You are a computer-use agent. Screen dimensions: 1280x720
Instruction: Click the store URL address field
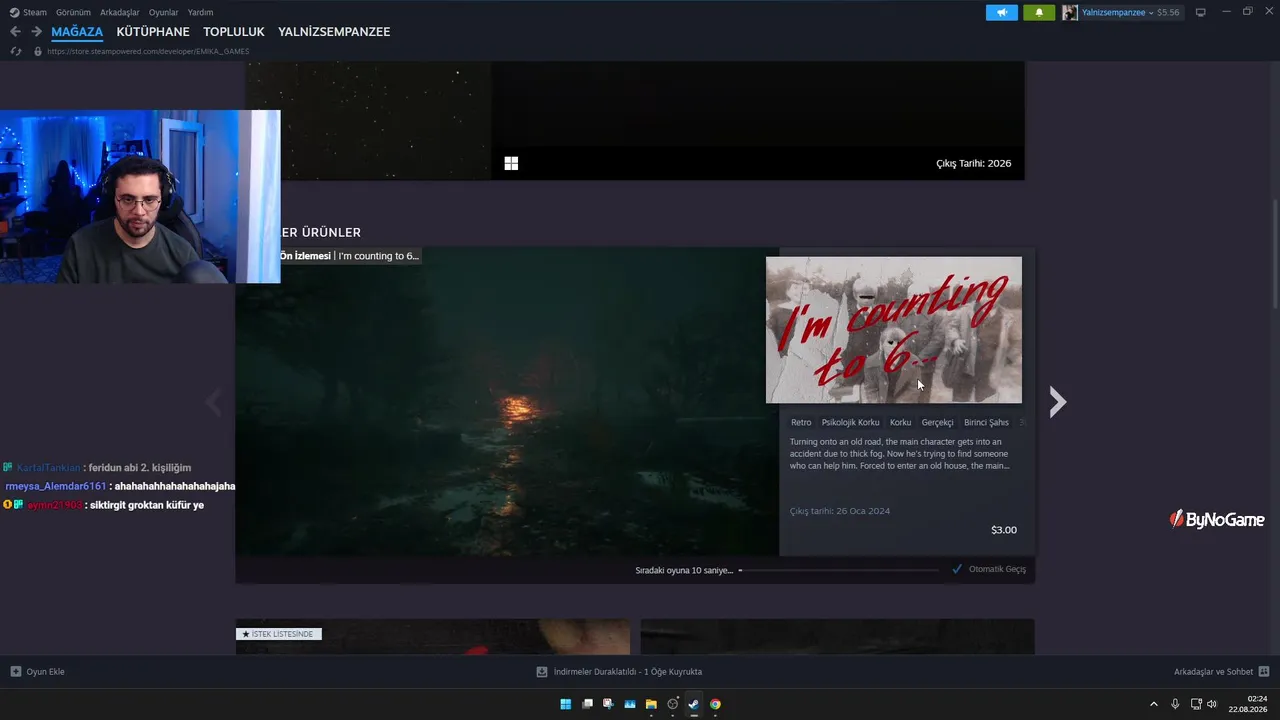point(148,51)
